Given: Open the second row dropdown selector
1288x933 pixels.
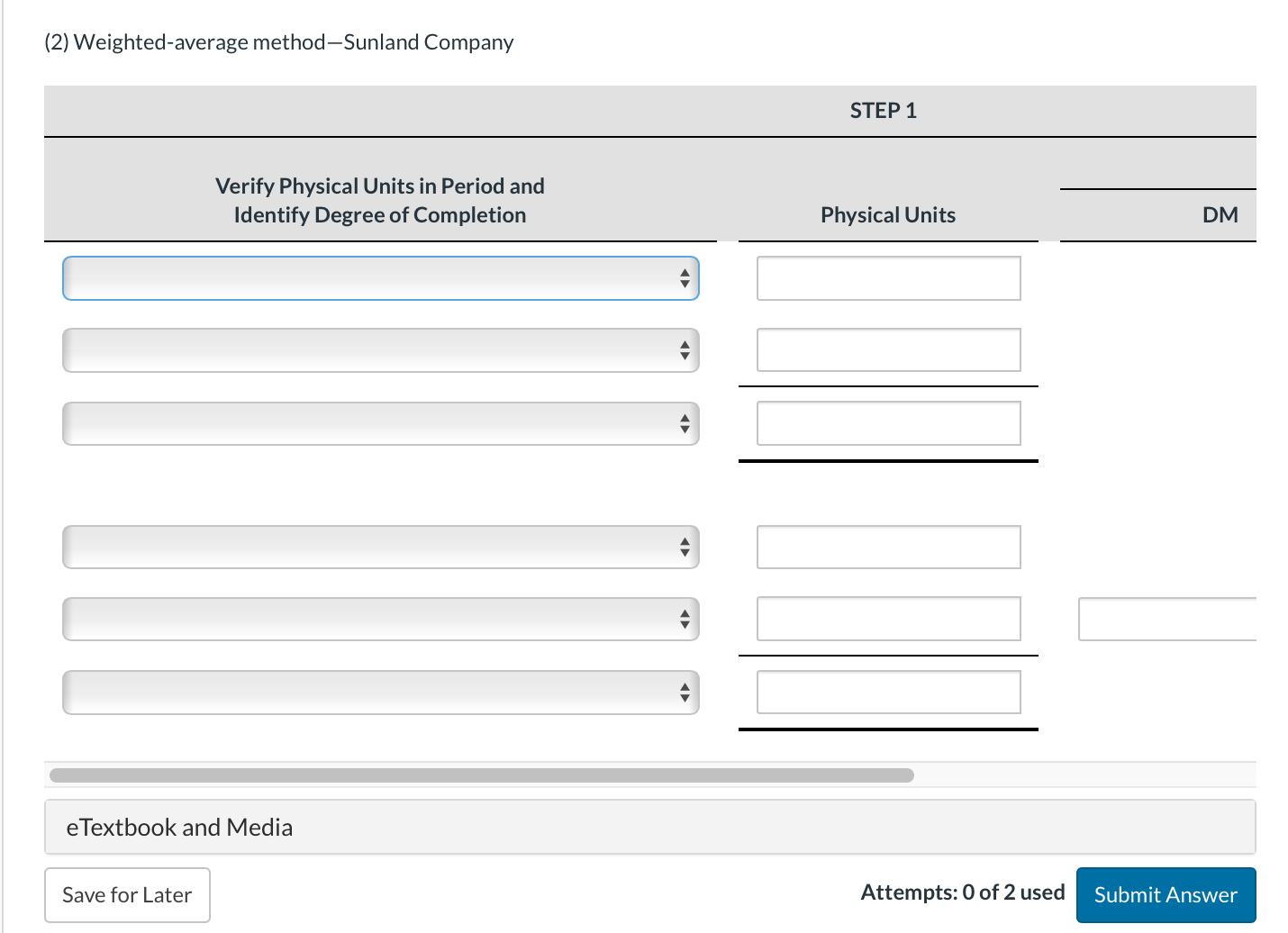Looking at the screenshot, I should (378, 350).
